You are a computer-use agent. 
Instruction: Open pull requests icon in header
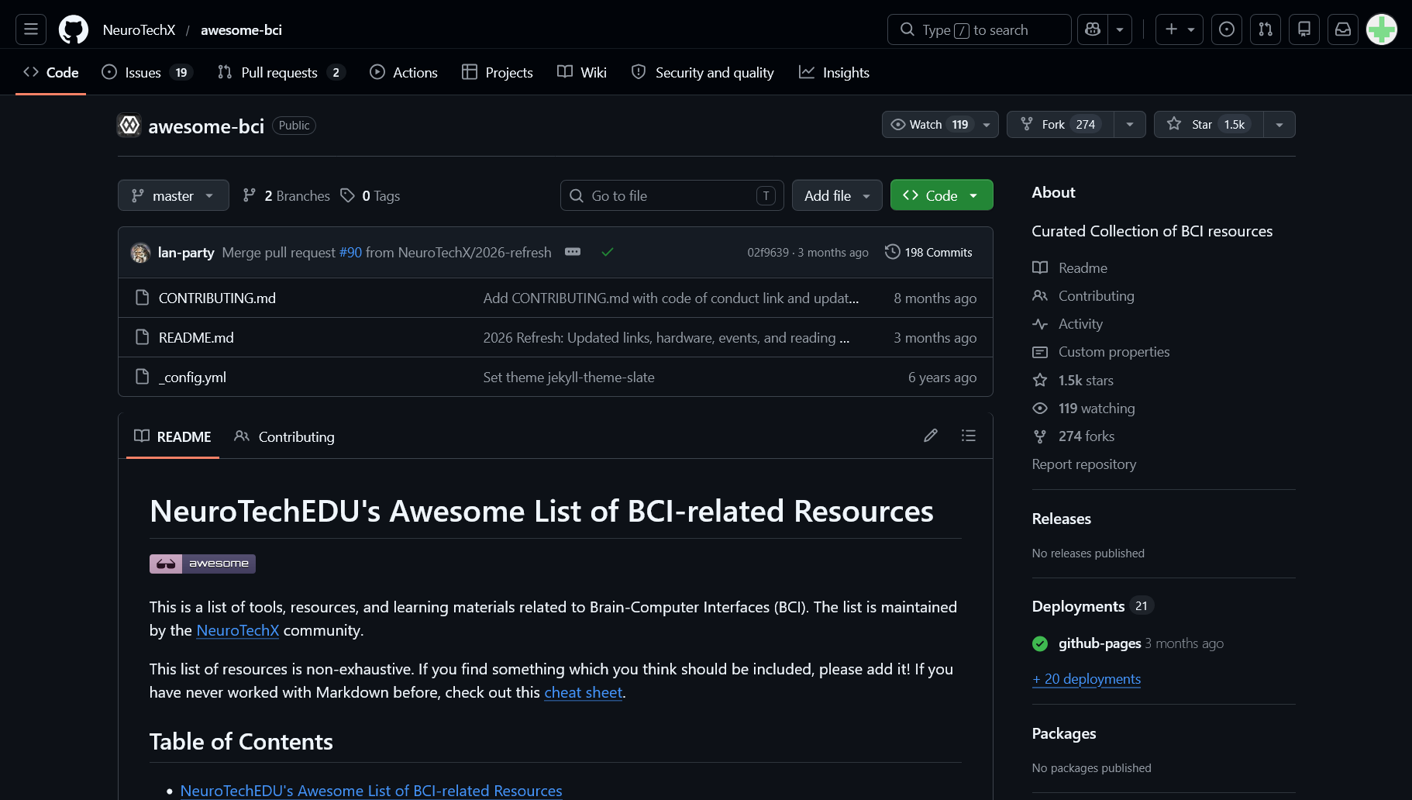(1266, 30)
